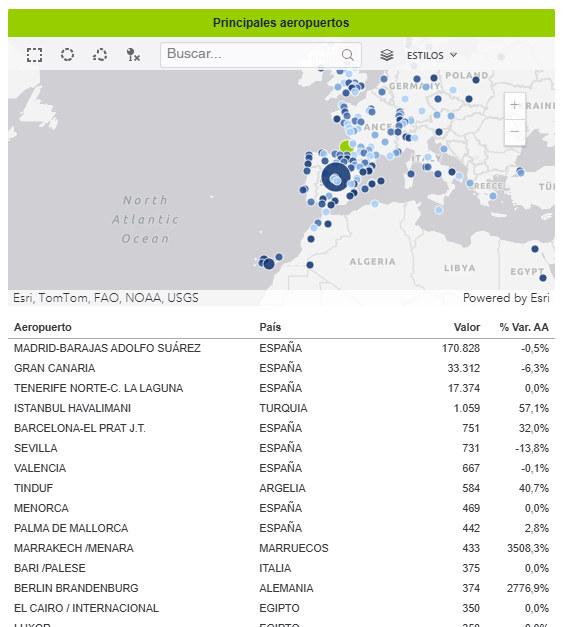Select the PALMA DE MALLORCA row
This screenshot has height=627, width=563.
(x=282, y=528)
